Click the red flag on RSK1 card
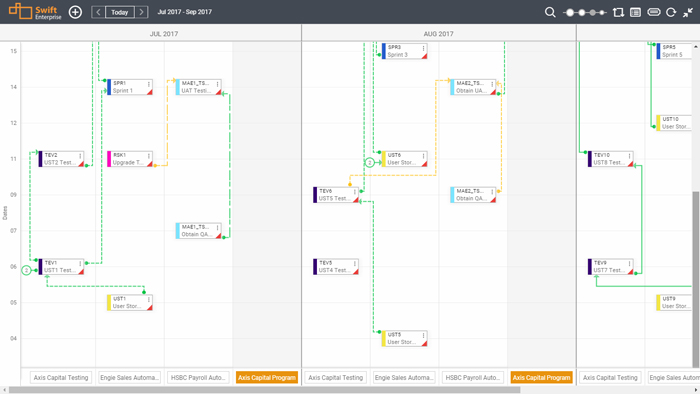This screenshot has height=394, width=700. 150,164
